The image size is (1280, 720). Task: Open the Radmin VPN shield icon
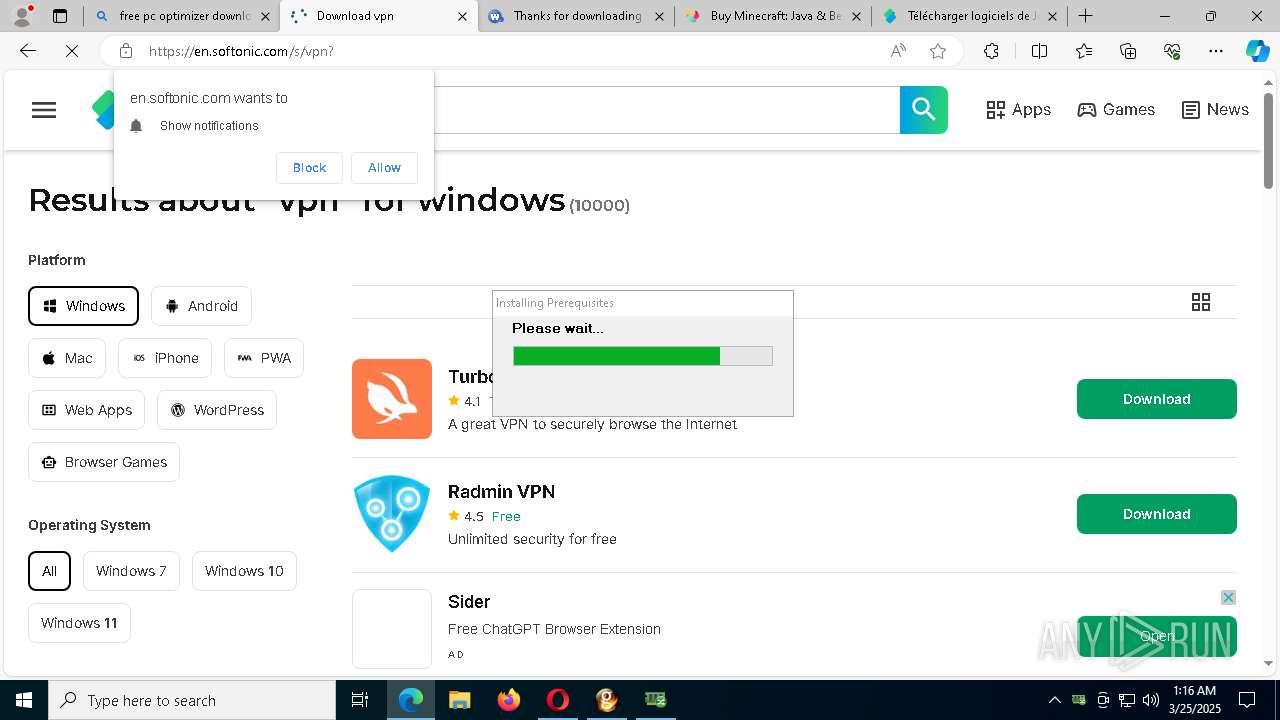click(x=392, y=514)
